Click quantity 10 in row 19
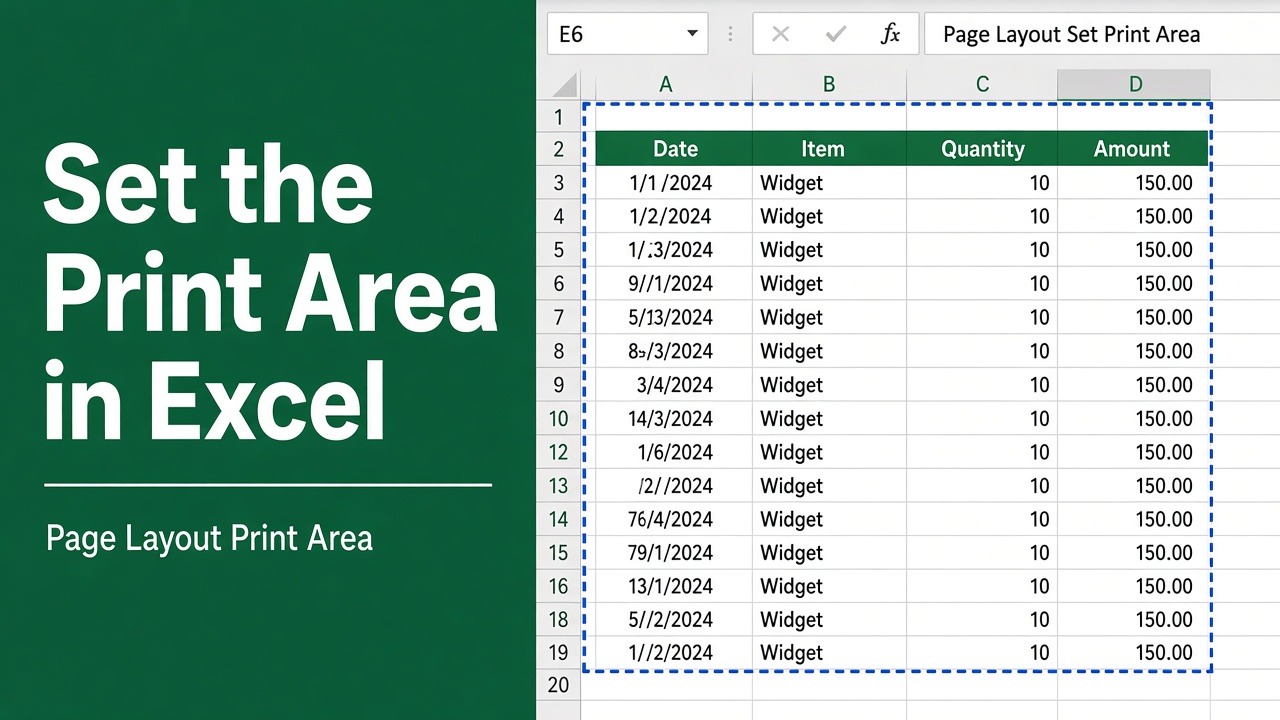 (982, 653)
